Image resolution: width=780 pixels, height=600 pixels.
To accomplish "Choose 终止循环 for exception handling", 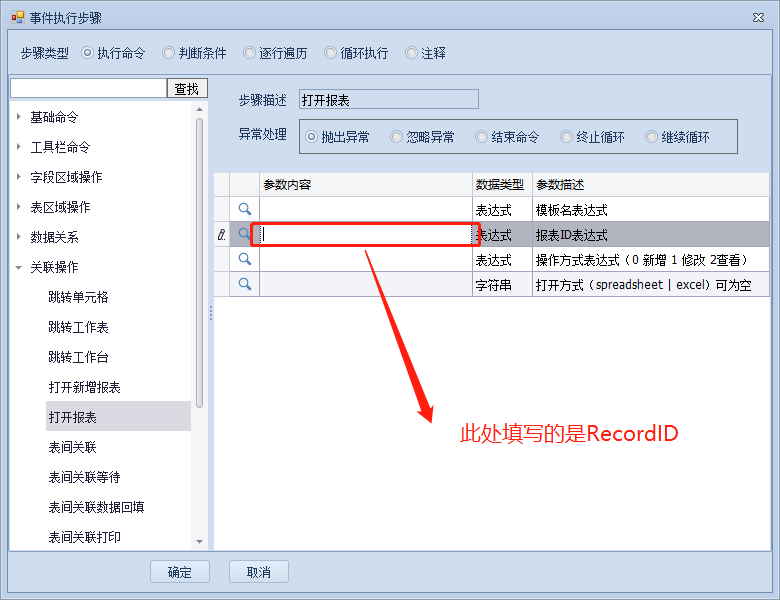I will (x=567, y=137).
